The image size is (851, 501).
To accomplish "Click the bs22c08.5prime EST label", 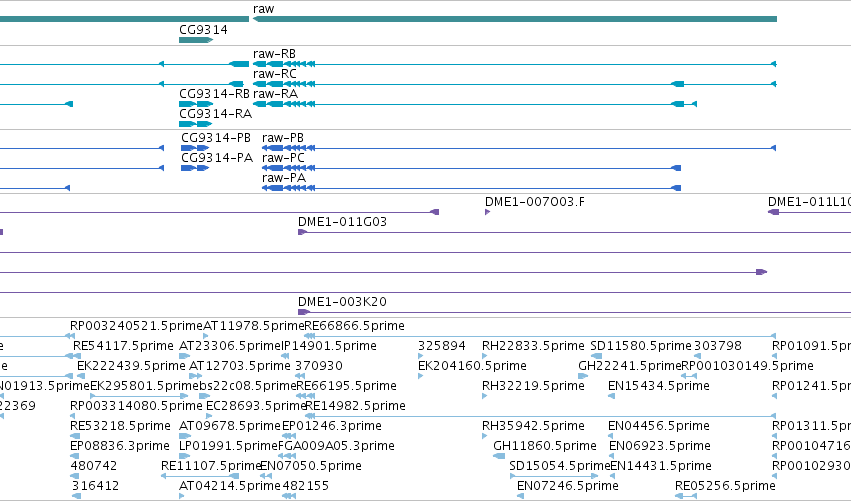I will [x=248, y=386].
